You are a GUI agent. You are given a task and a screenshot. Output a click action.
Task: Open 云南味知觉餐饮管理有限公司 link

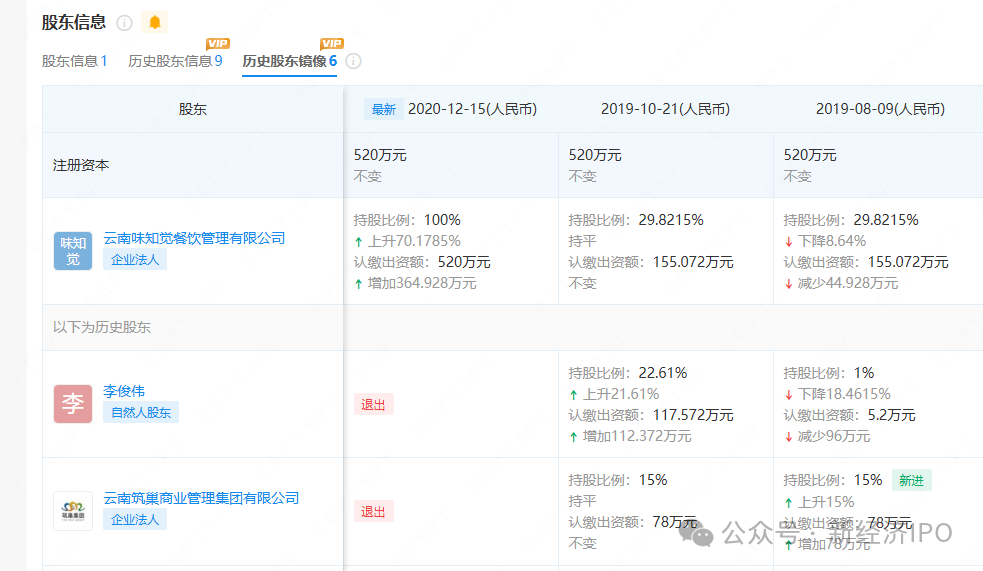tap(194, 238)
